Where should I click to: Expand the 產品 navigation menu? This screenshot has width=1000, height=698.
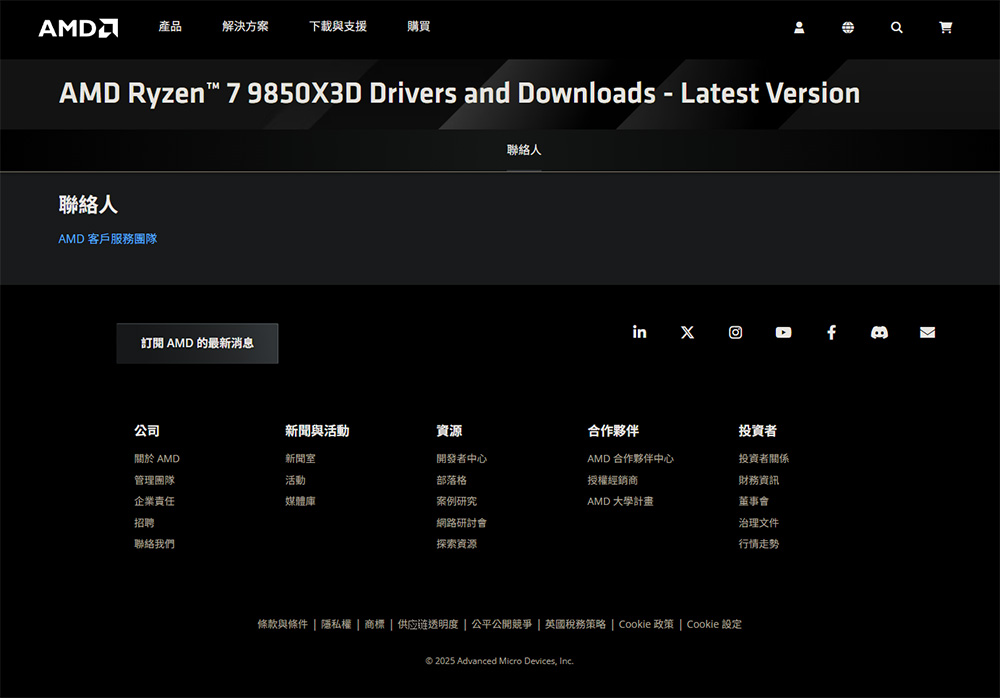(170, 27)
